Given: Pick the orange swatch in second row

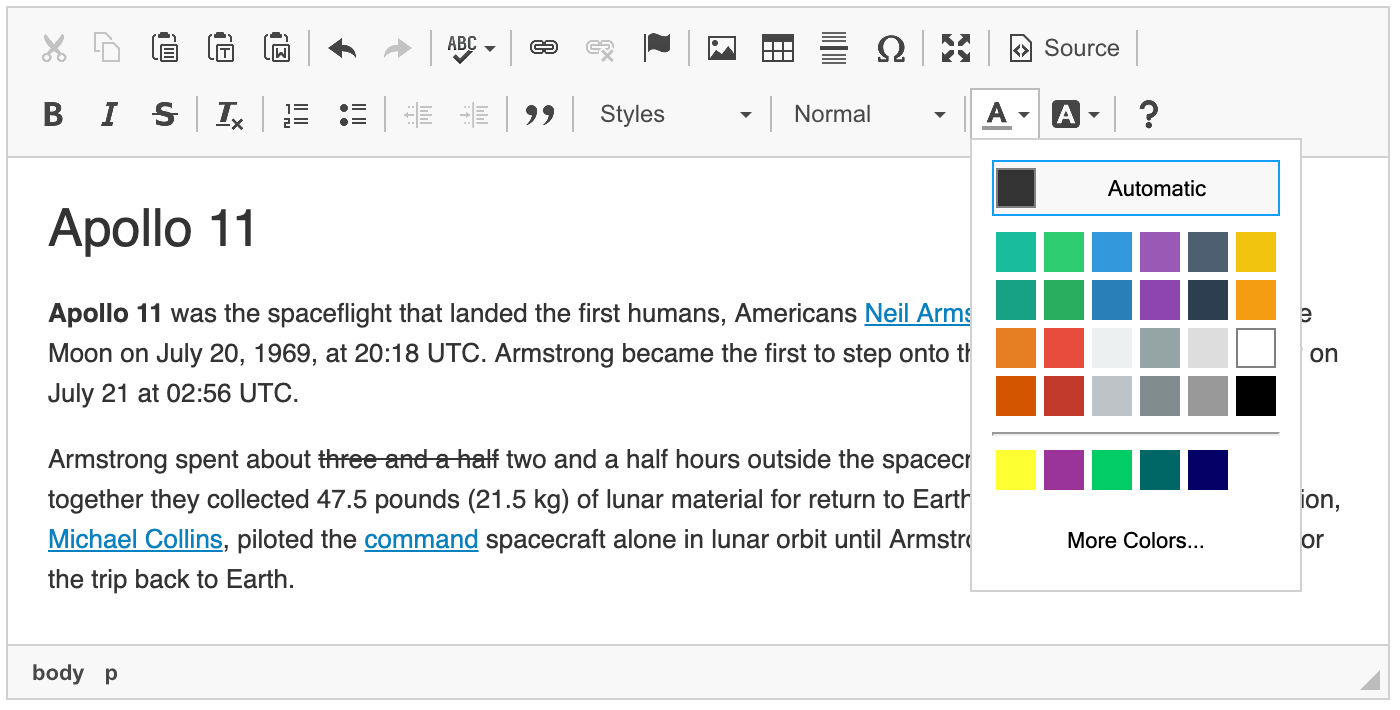Looking at the screenshot, I should click(x=1256, y=300).
